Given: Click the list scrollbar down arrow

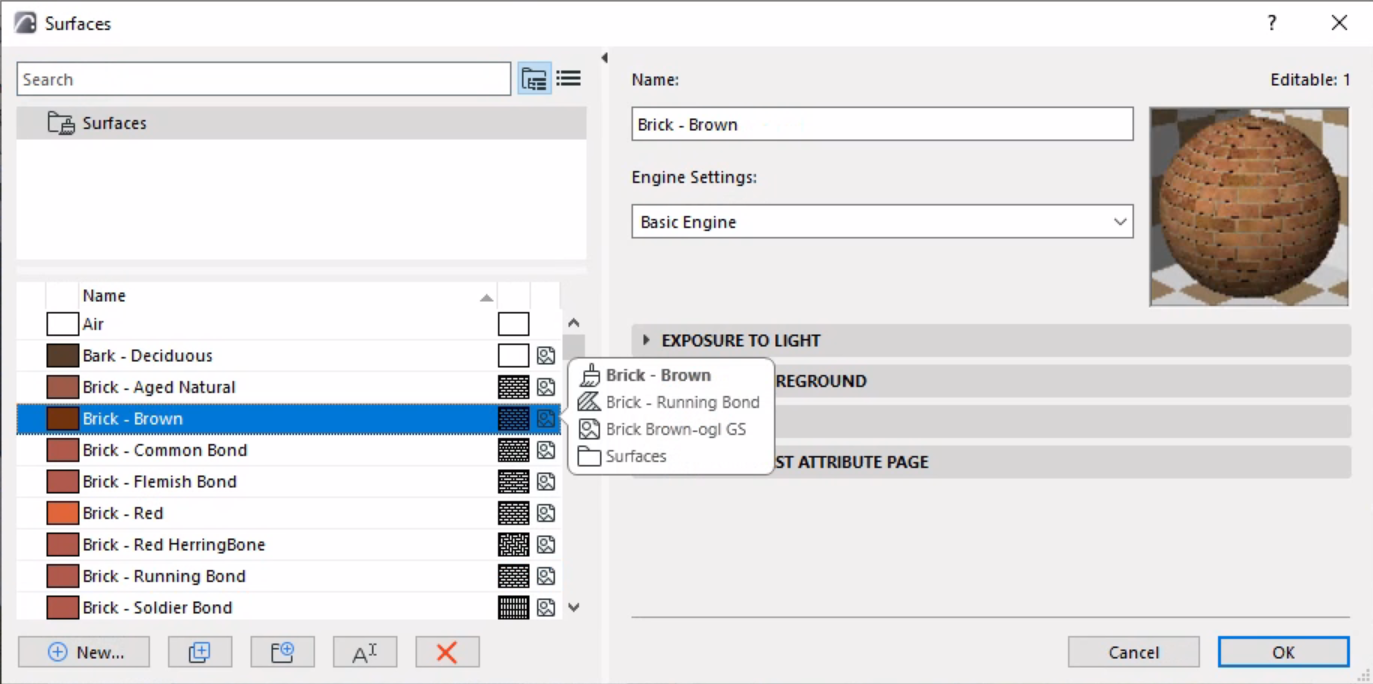Looking at the screenshot, I should (573, 607).
